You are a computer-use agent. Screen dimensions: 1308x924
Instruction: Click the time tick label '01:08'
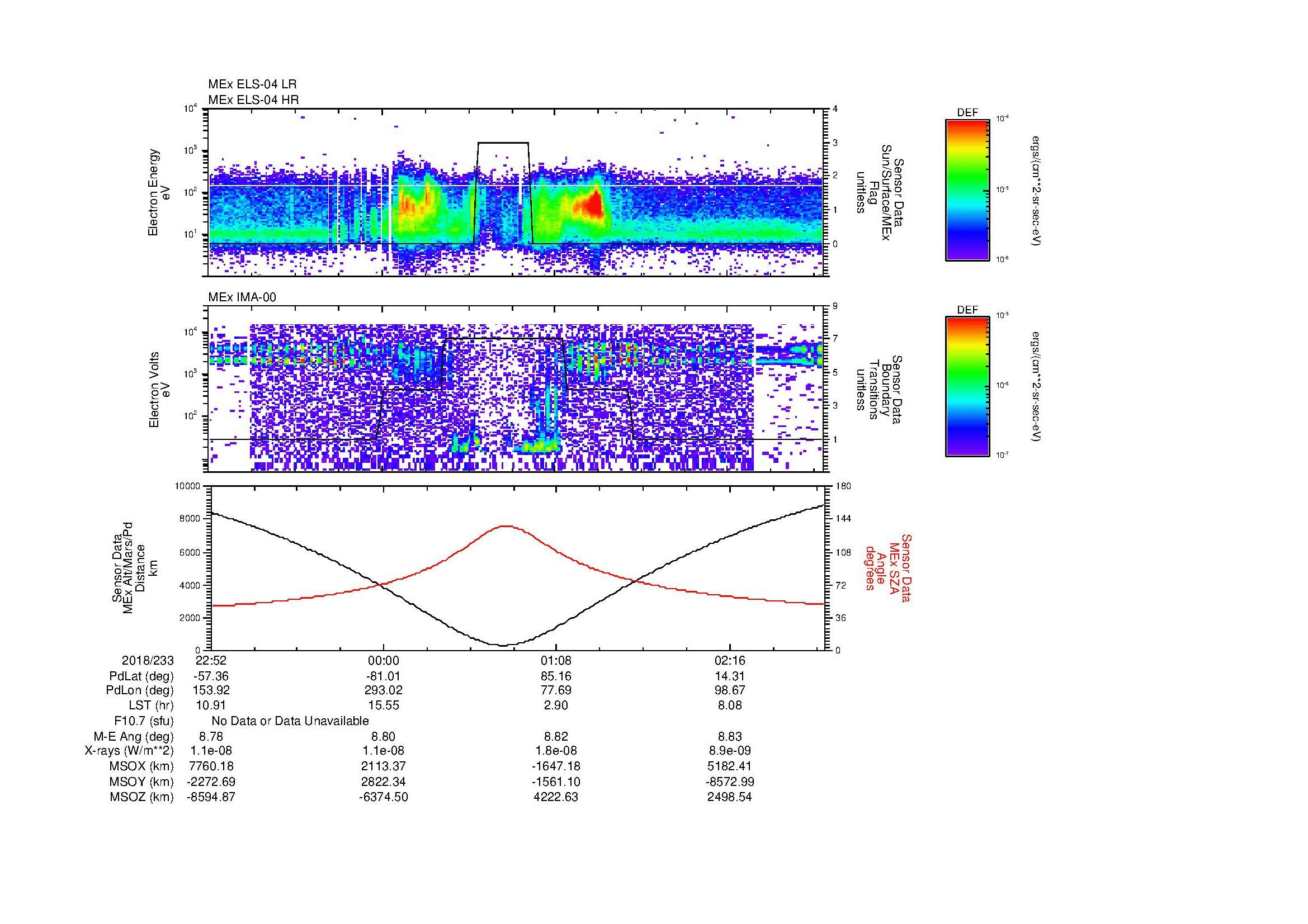[x=556, y=660]
